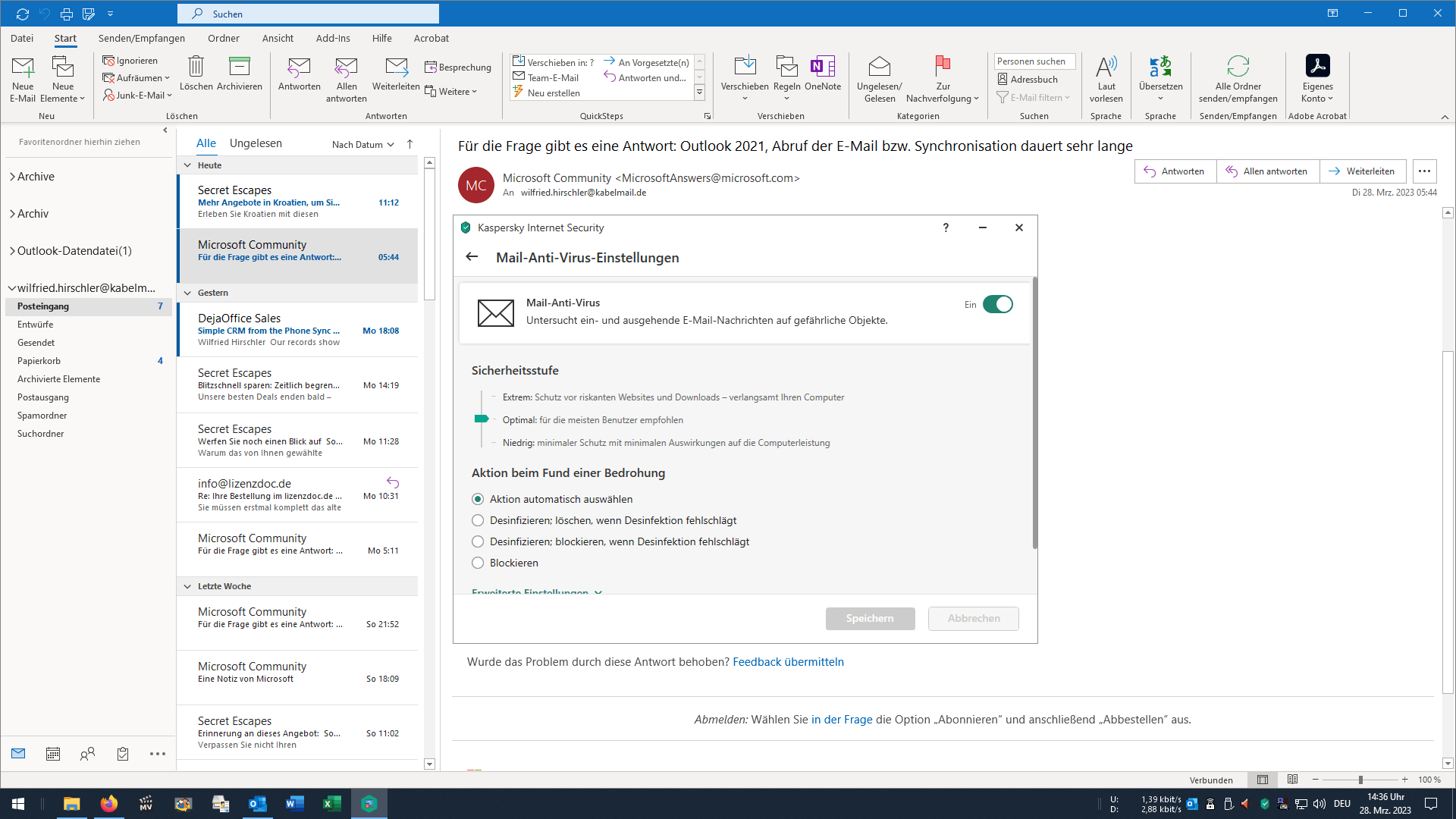
Task: Collapse the Heute message group
Action: [187, 165]
